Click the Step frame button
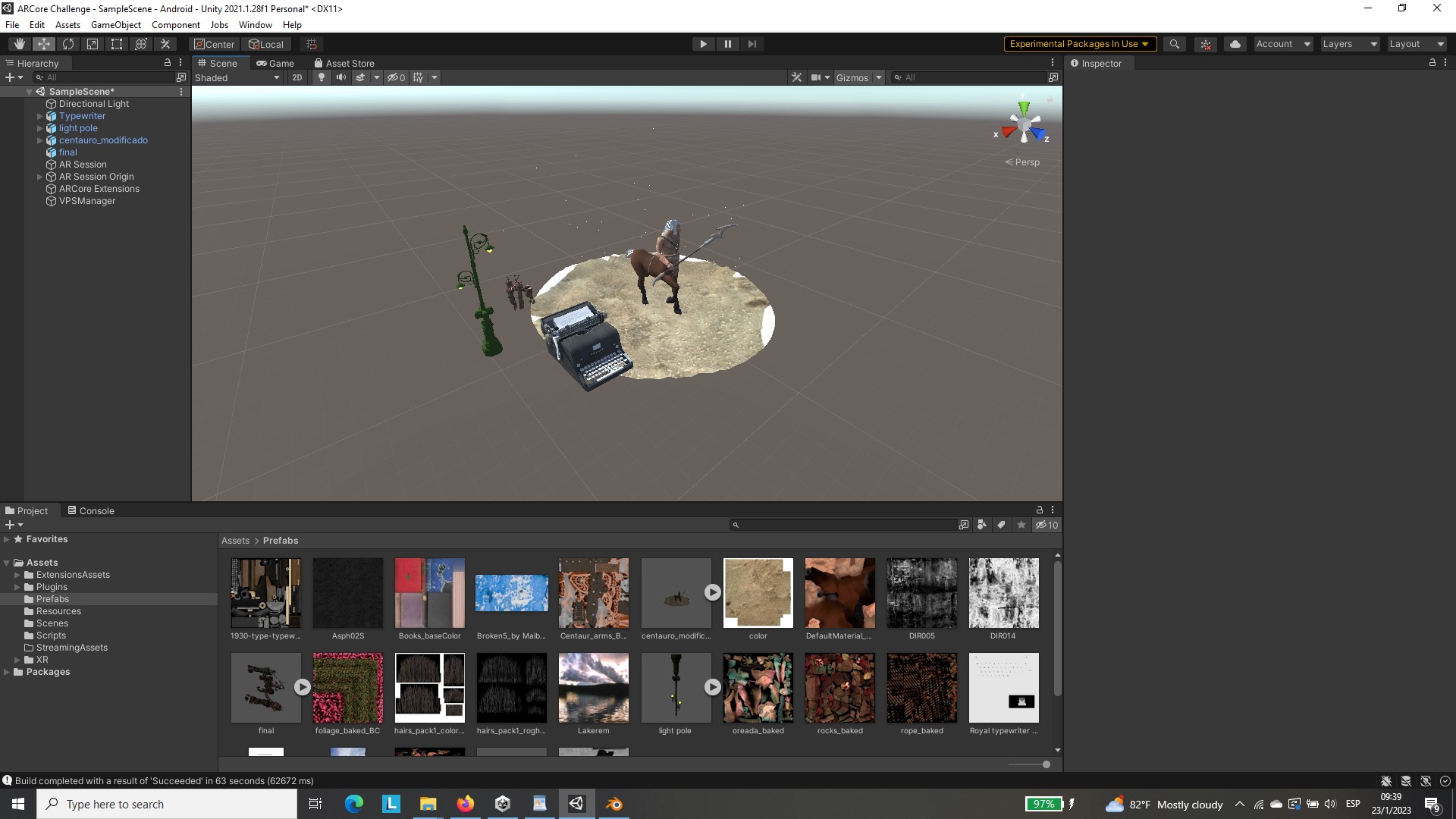1456x819 pixels. tap(752, 44)
